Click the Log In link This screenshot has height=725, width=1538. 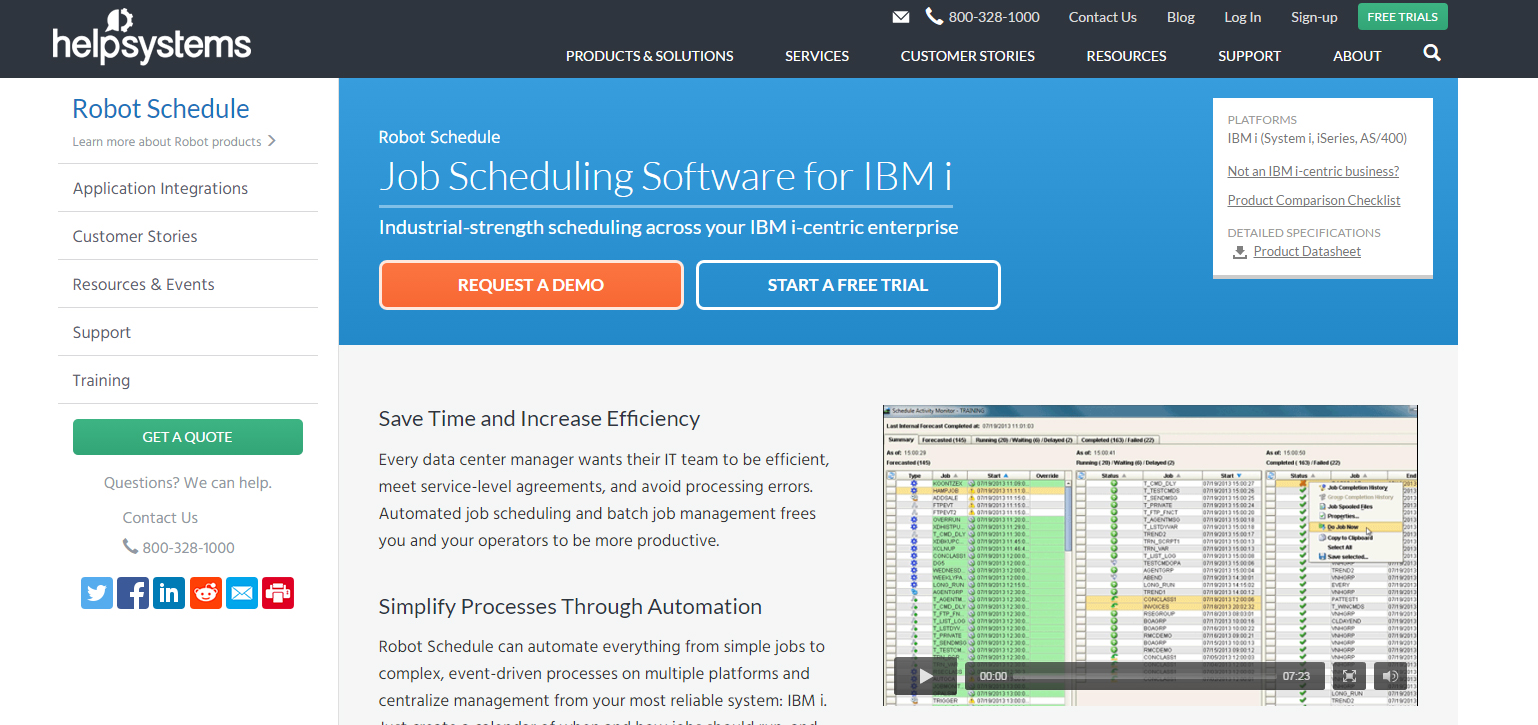1243,17
